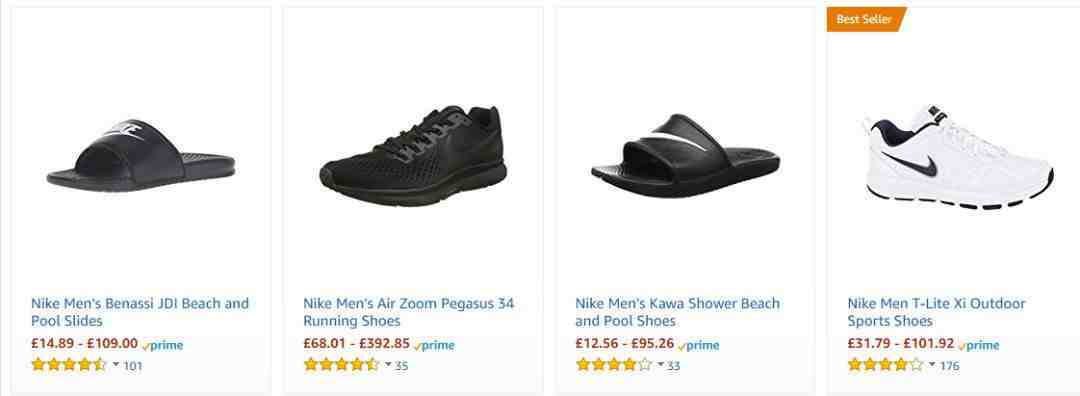Screen dimensions: 1080x396
Task: Open the white T-Lite Xi sneaker image
Action: click(958, 156)
